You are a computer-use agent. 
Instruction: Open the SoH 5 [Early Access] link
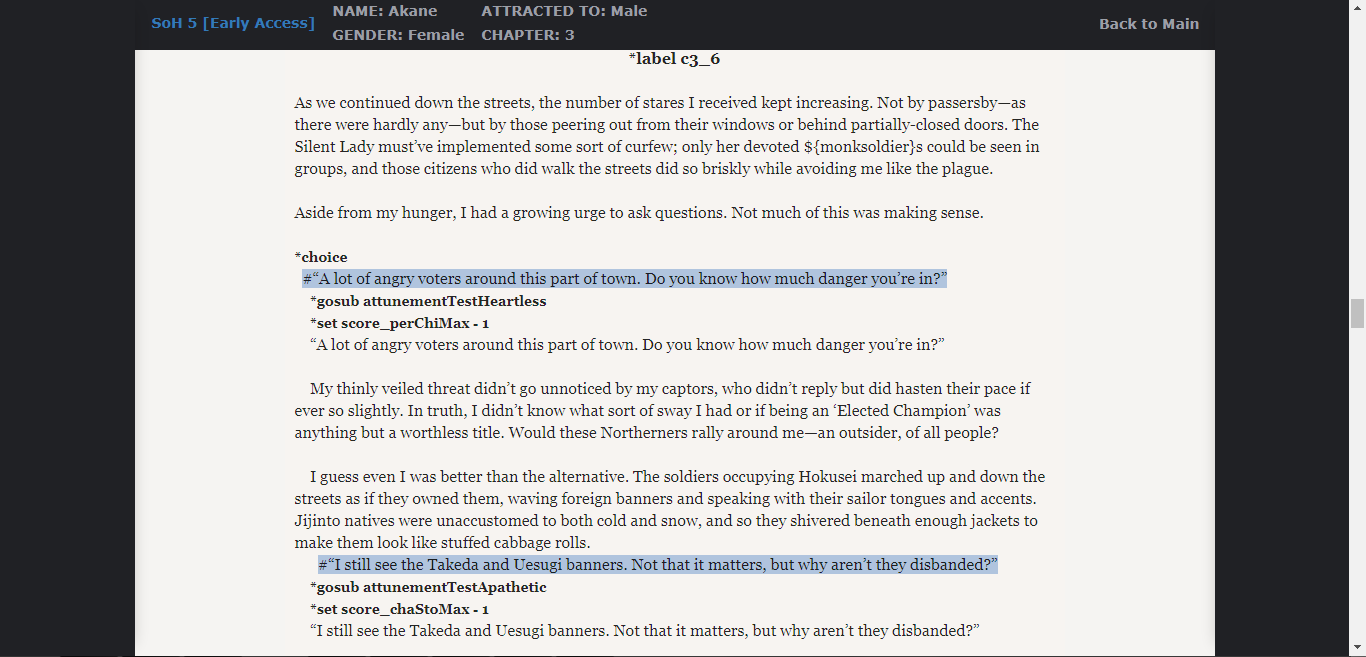click(x=233, y=23)
